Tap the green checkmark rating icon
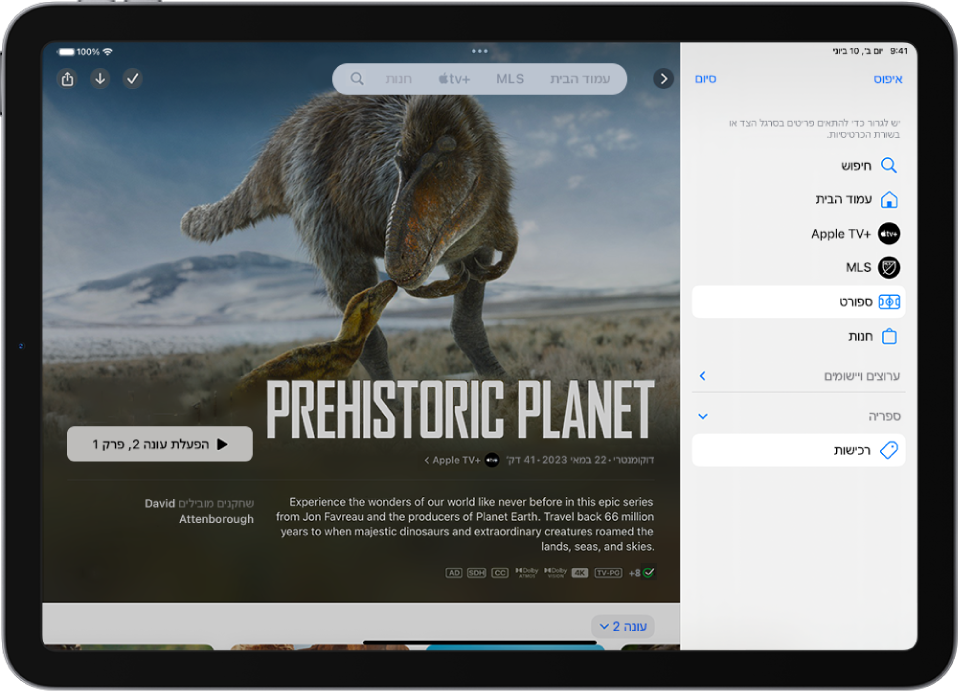The width and height of the screenshot is (963, 694). coord(649,572)
